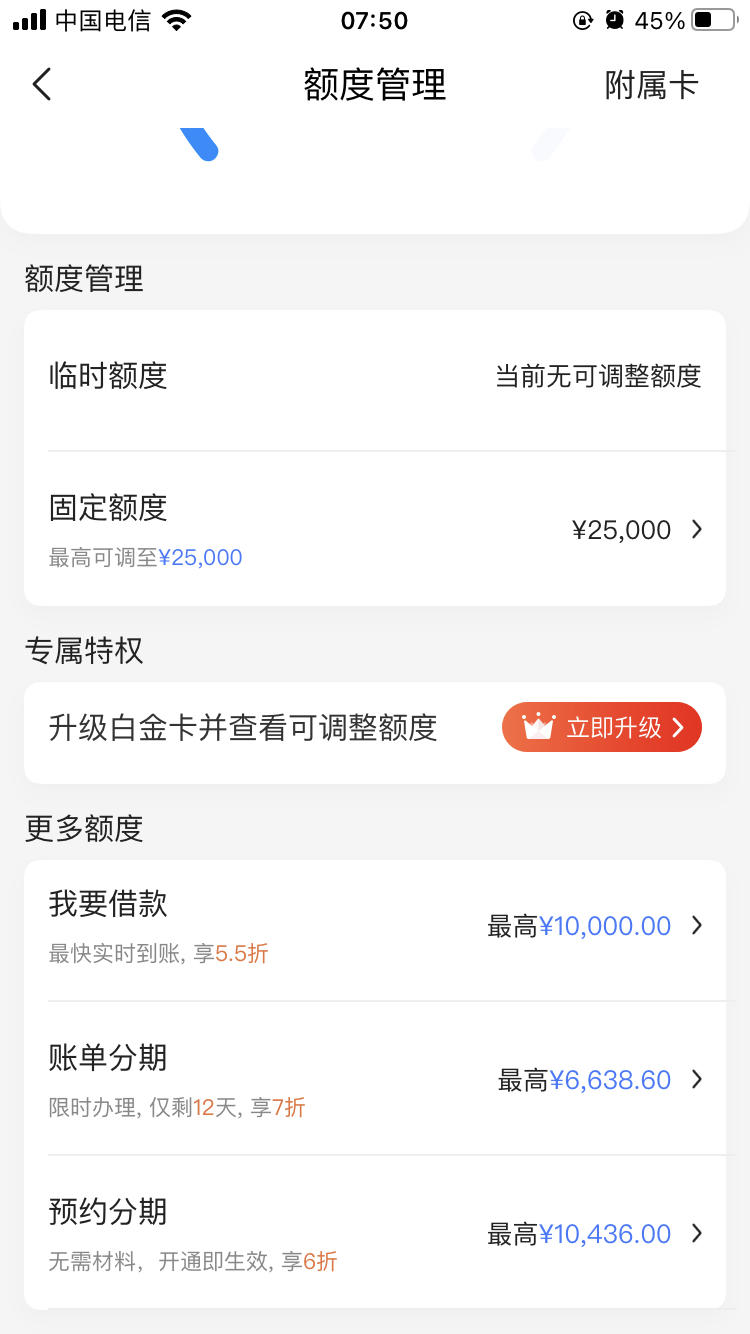Expand the 固定额度 chevron arrow
The height and width of the screenshot is (1334, 750).
pyautogui.click(x=697, y=529)
